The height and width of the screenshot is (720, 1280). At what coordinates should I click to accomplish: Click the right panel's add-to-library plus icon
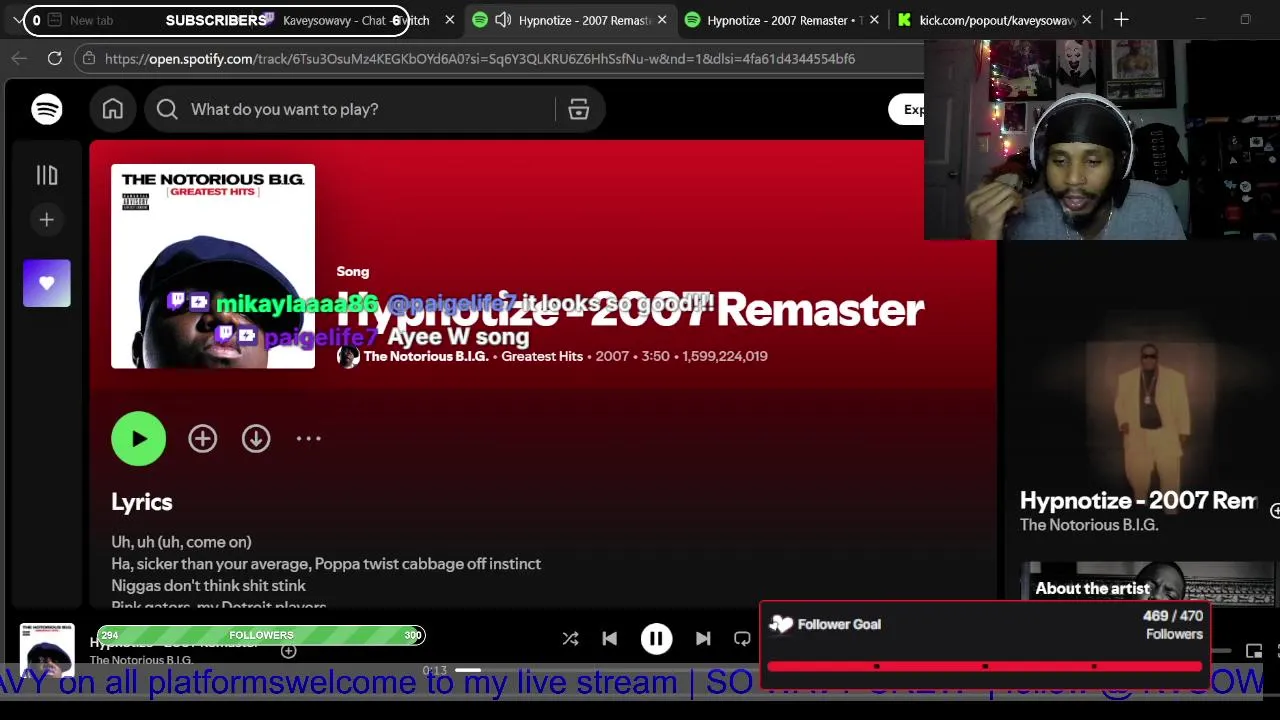pyautogui.click(x=1274, y=511)
